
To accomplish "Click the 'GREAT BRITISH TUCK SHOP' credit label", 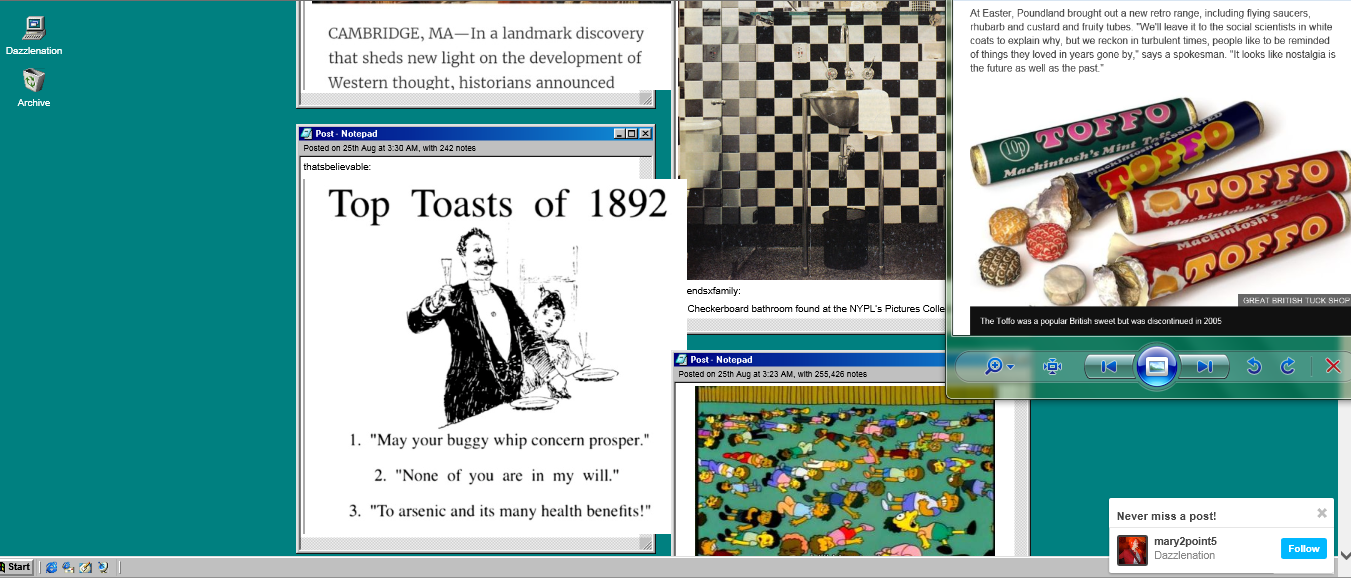I will click(x=1296, y=300).
